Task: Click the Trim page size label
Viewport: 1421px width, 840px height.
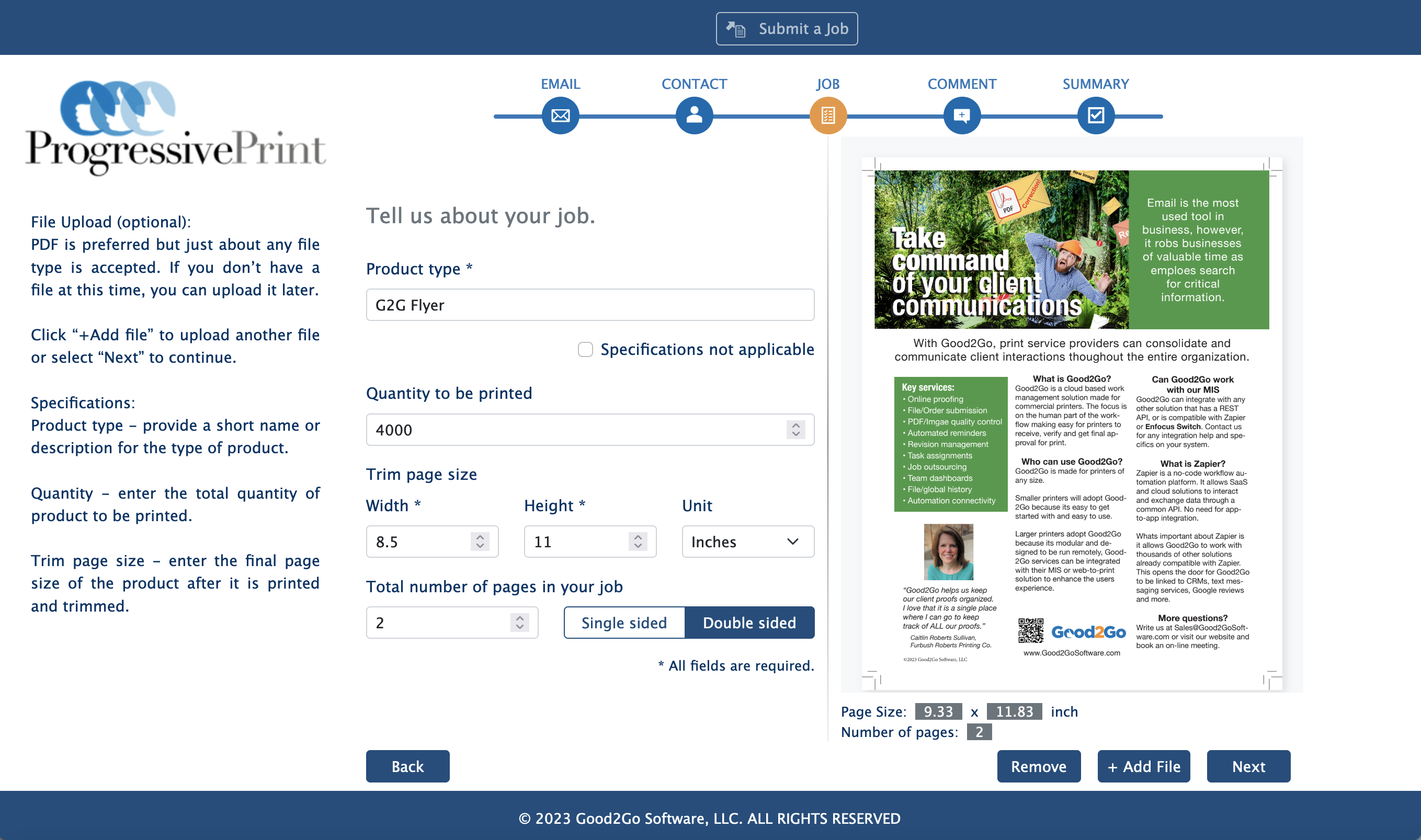Action: 422,474
